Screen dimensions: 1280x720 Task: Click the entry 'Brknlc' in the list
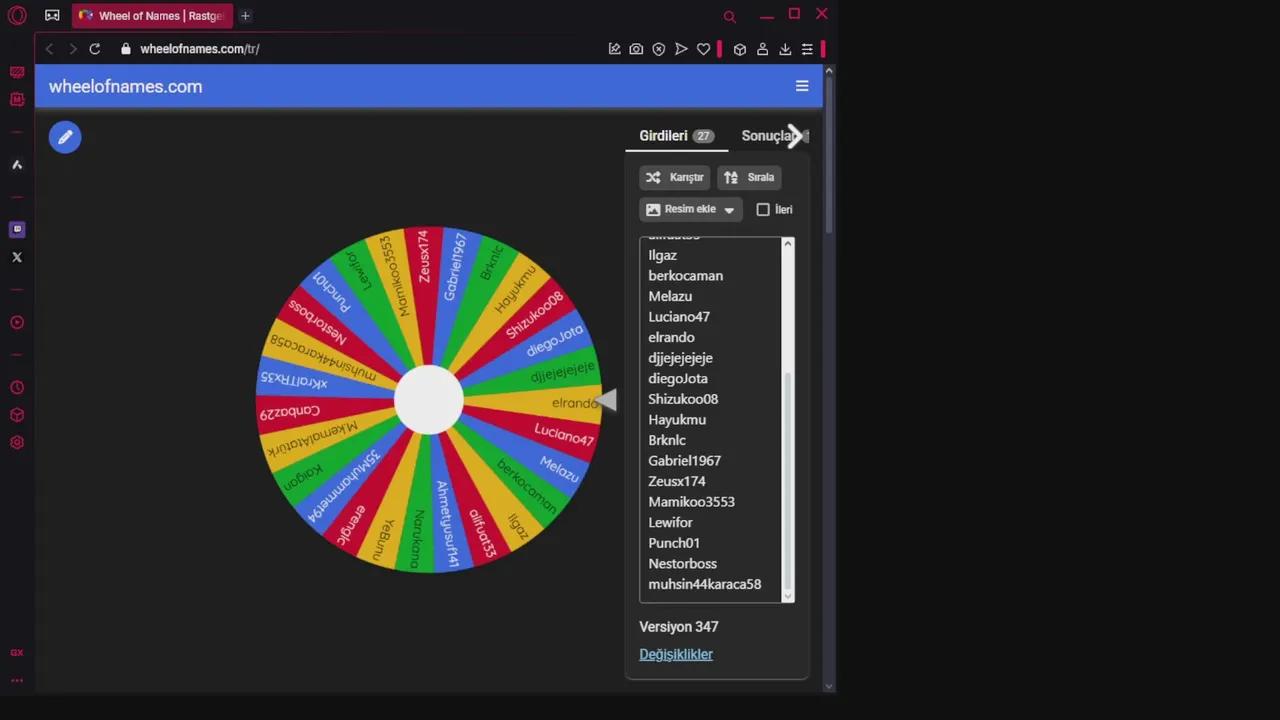pyautogui.click(x=667, y=440)
